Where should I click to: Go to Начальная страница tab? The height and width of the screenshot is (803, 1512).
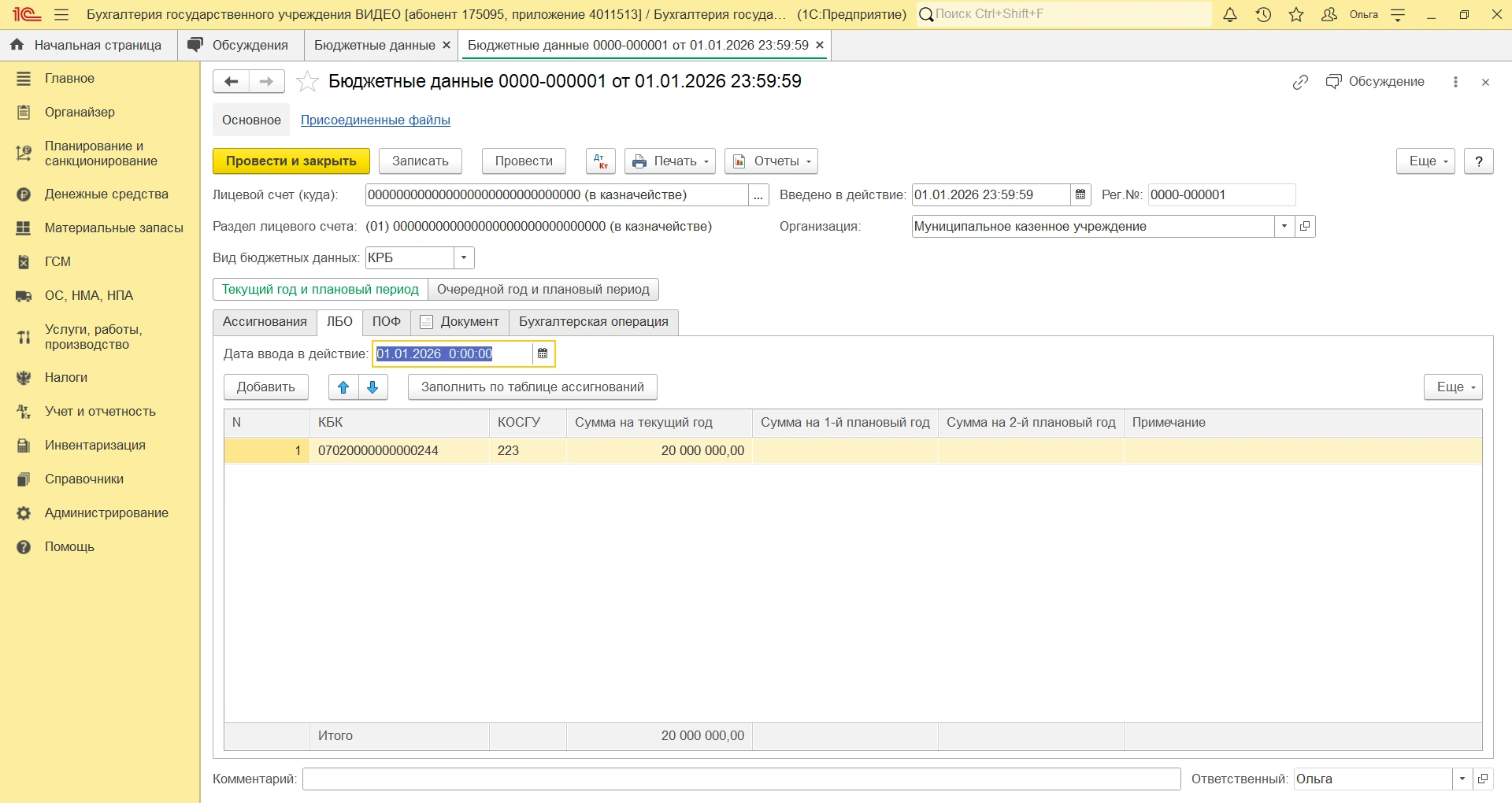click(89, 46)
